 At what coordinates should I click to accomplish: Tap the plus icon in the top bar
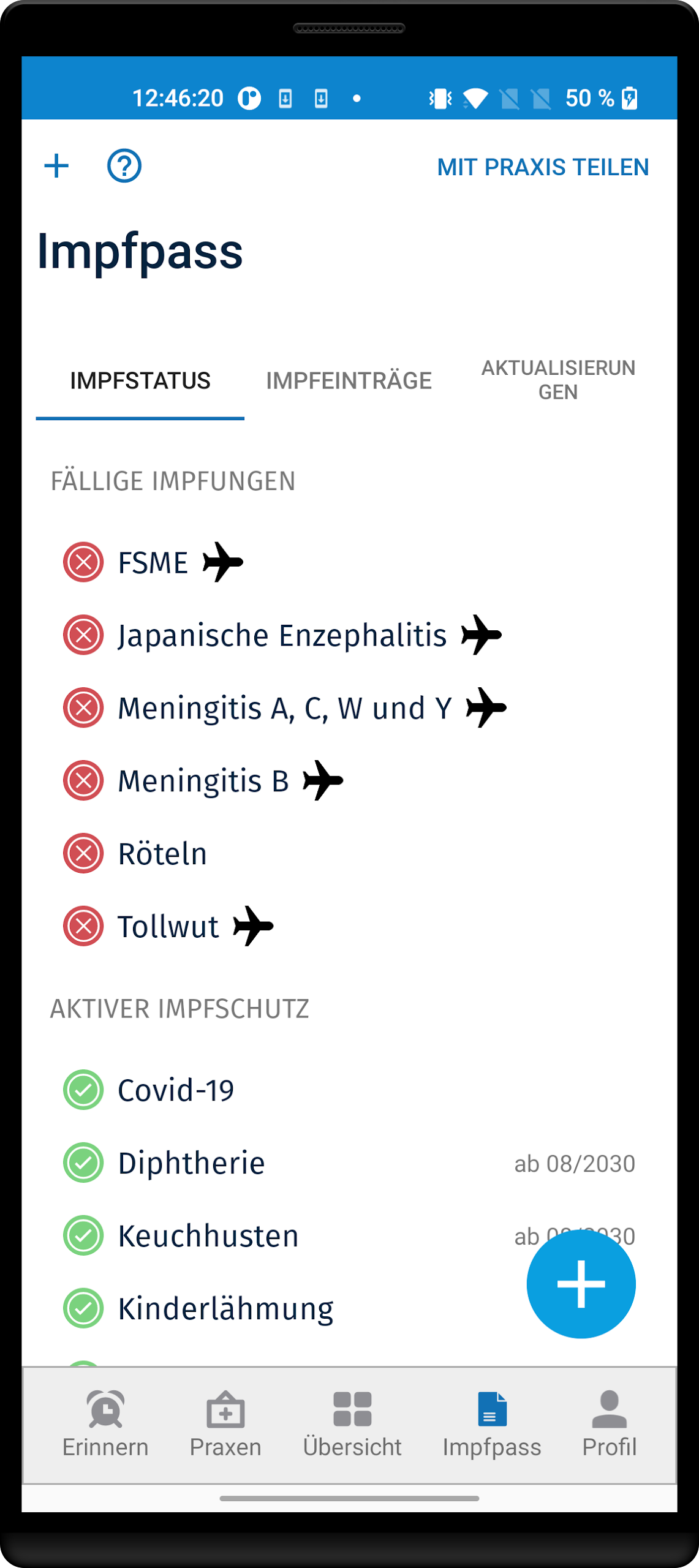point(56,166)
